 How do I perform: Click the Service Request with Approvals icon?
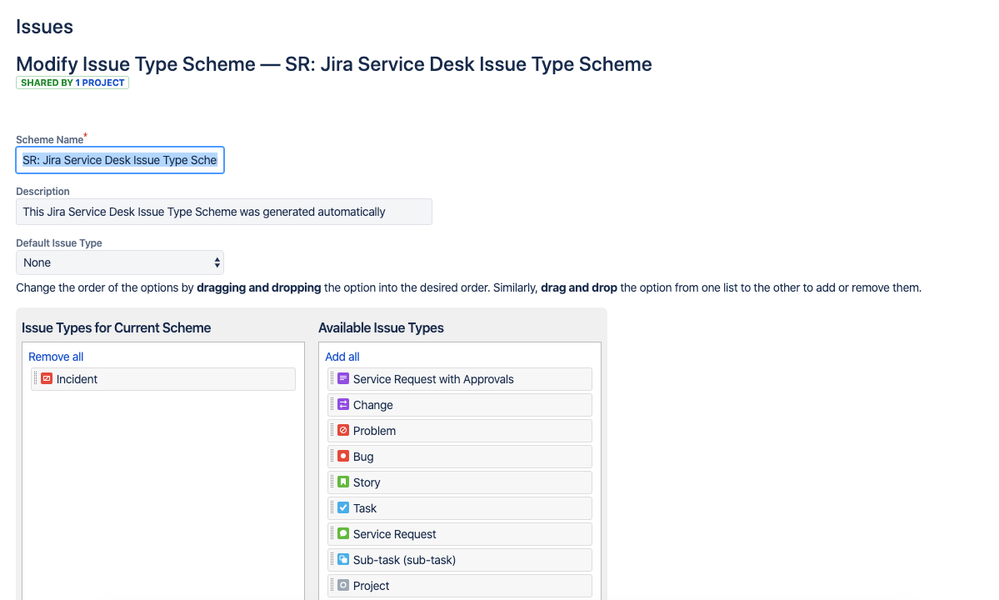click(x=341, y=379)
